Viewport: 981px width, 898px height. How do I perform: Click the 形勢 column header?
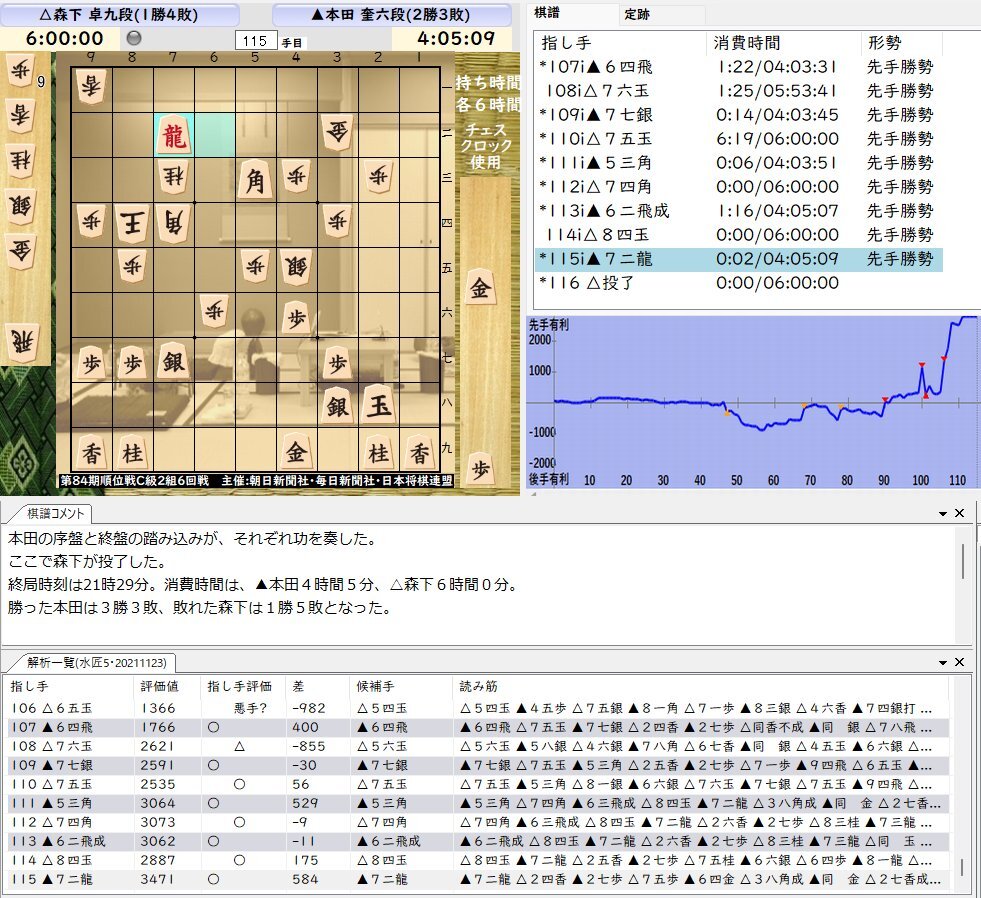[x=902, y=43]
